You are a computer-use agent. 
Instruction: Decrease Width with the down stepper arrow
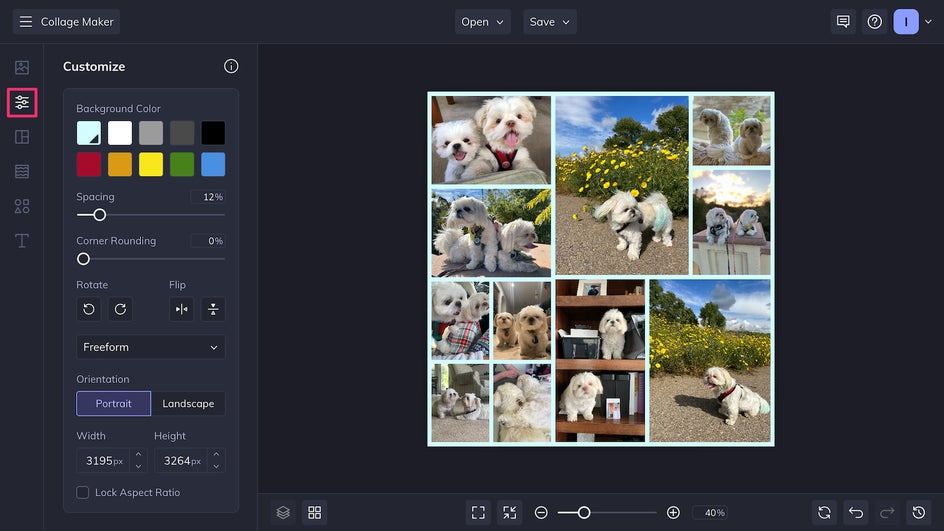click(138, 466)
